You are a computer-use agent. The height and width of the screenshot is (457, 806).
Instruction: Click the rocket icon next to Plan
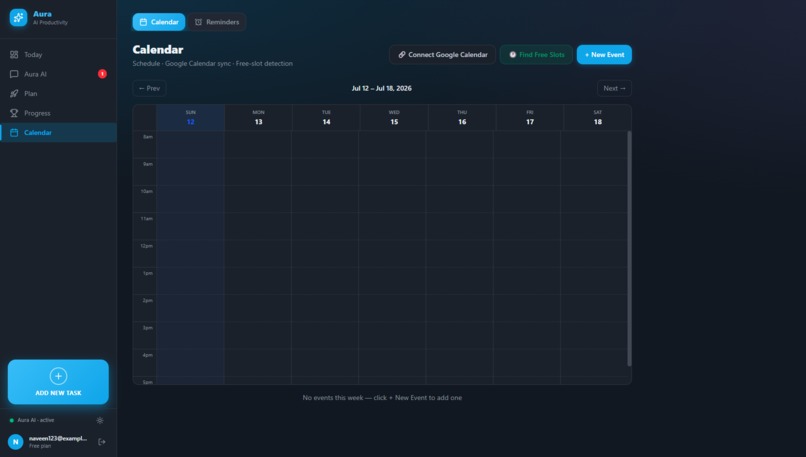pyautogui.click(x=14, y=94)
